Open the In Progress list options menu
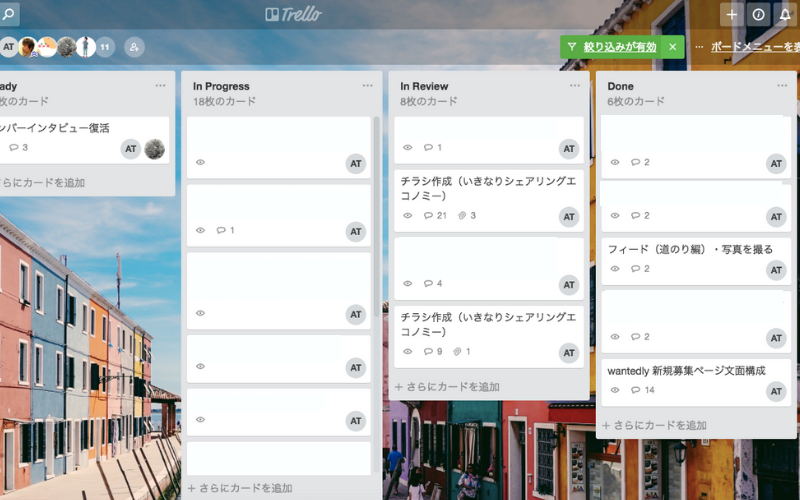The image size is (800, 500). click(x=367, y=86)
